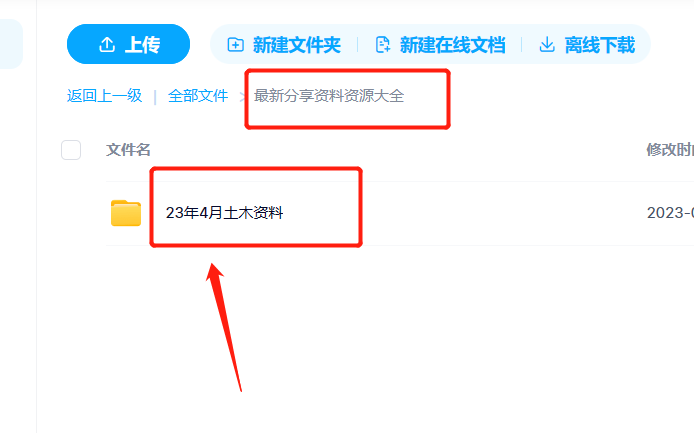
Task: Open the 全部文件 breadcrumb link
Action: (198, 96)
